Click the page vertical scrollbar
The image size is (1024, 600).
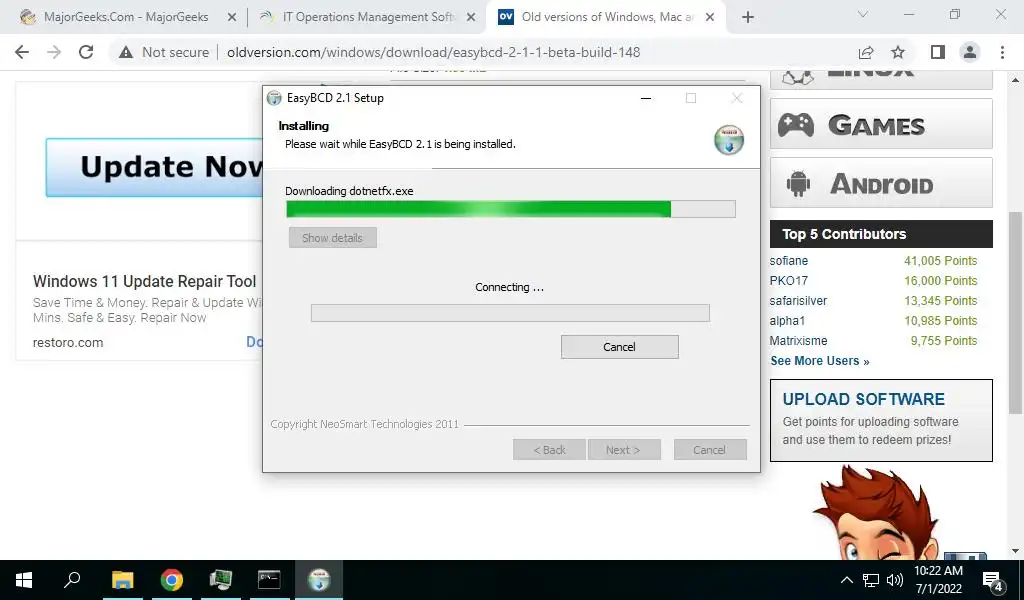point(1015,313)
